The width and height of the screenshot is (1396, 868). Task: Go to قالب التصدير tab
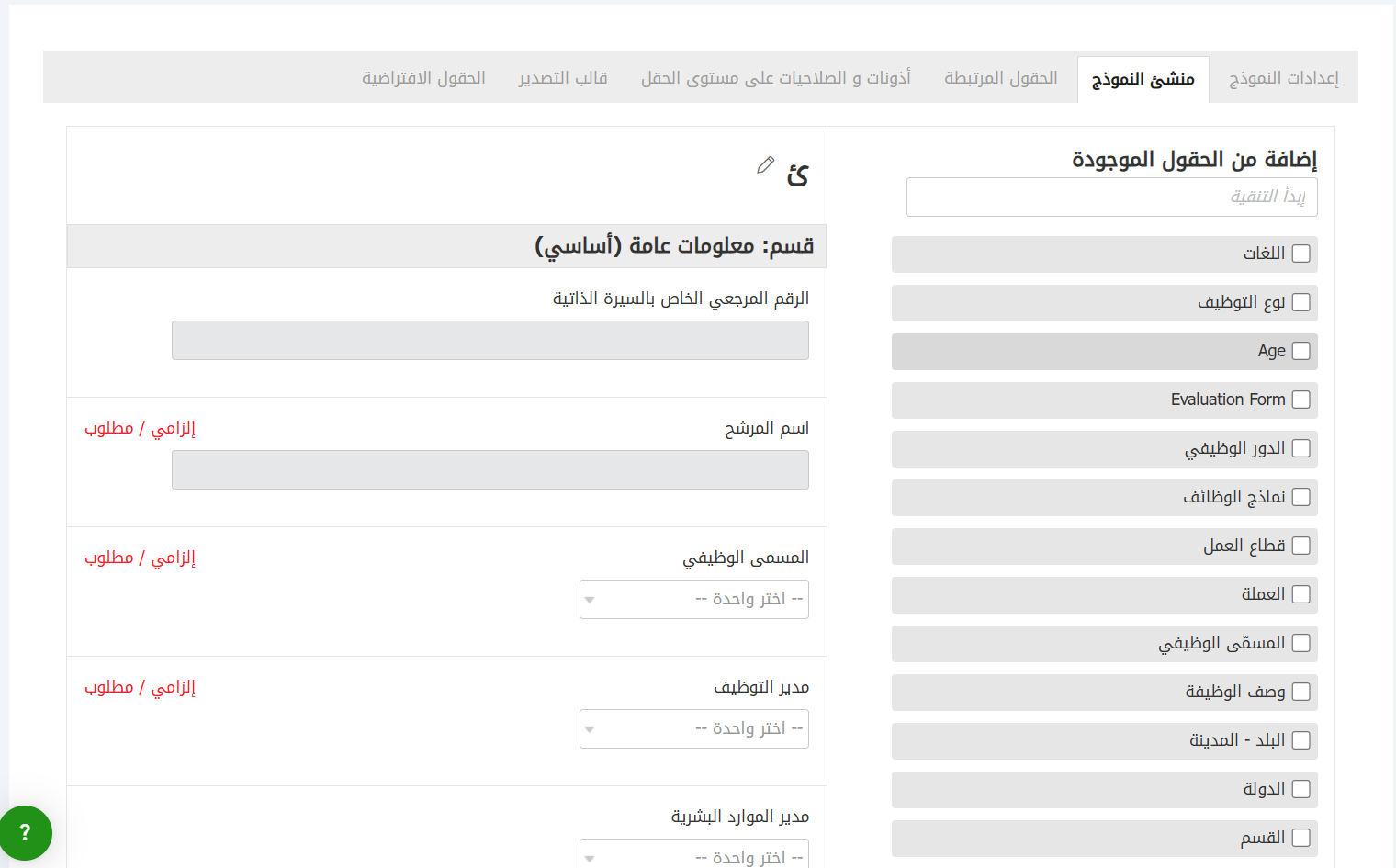[x=563, y=79]
